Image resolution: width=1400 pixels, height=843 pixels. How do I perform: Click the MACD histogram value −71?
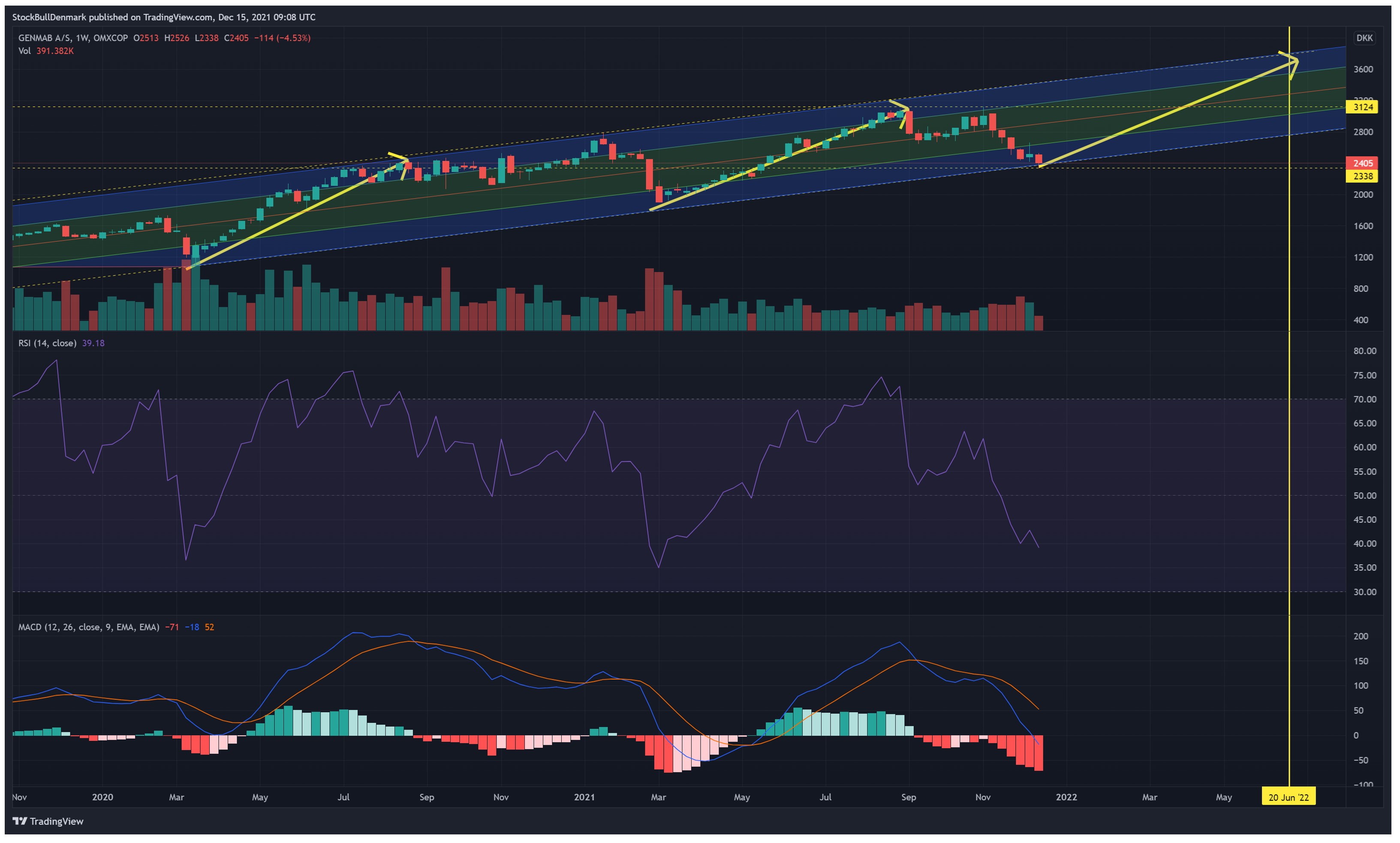tap(172, 627)
